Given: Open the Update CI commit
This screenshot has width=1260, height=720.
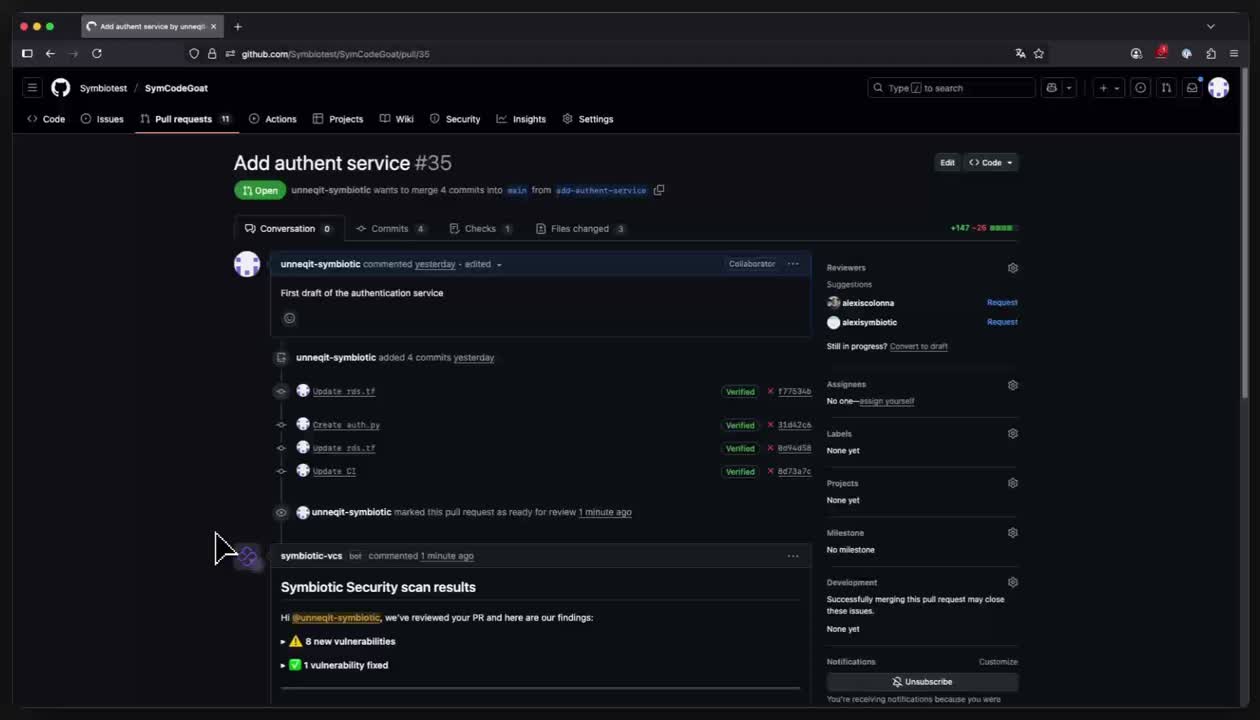Looking at the screenshot, I should point(334,471).
